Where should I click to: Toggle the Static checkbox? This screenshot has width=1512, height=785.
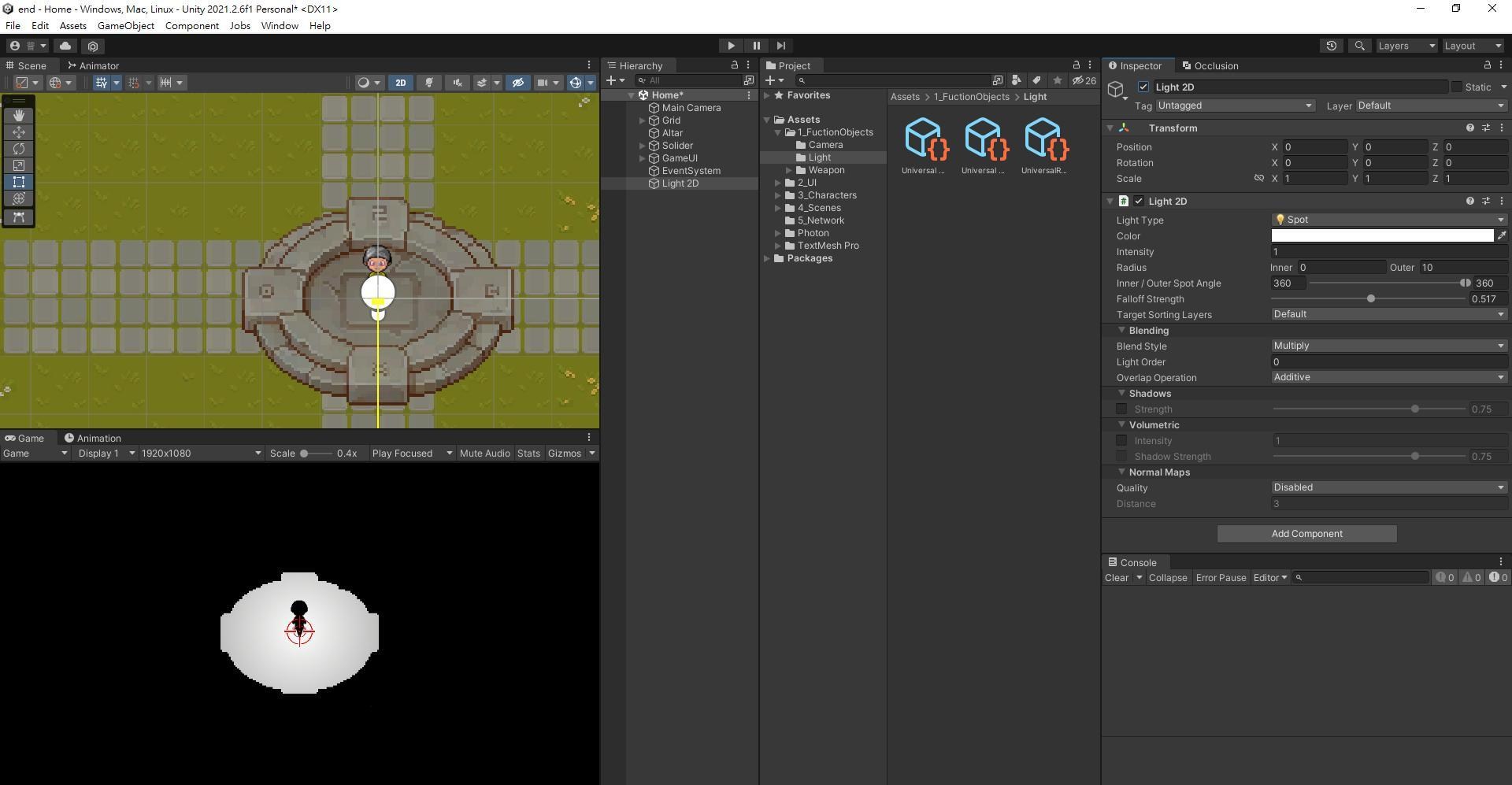(1457, 87)
